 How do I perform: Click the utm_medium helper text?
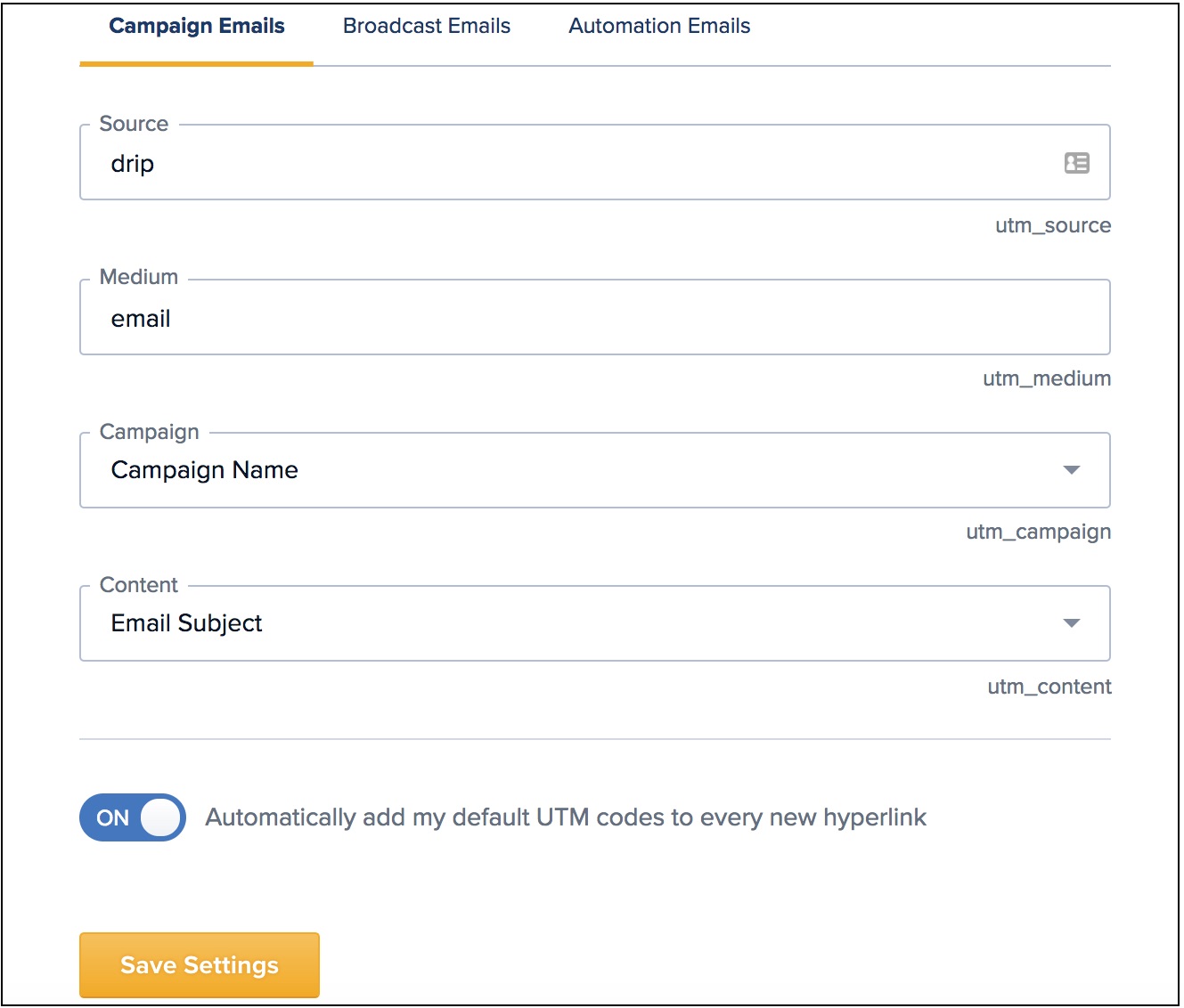point(1046,378)
